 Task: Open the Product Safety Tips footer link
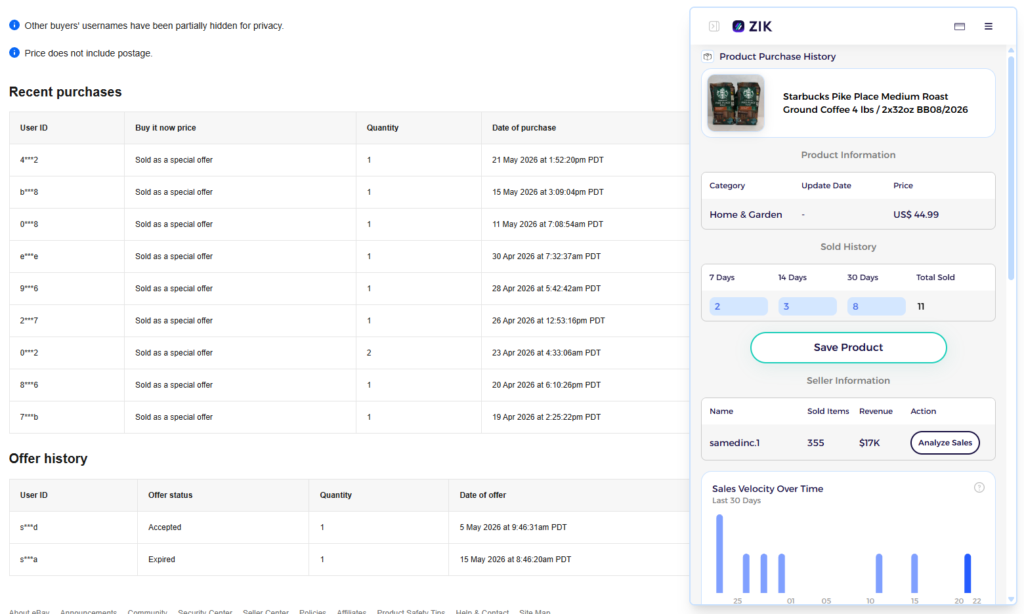coord(411,611)
